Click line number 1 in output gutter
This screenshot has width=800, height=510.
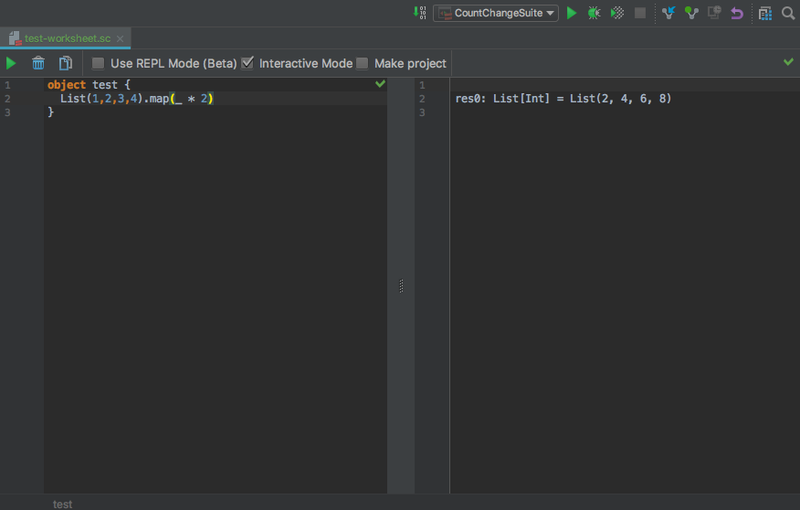(422, 85)
